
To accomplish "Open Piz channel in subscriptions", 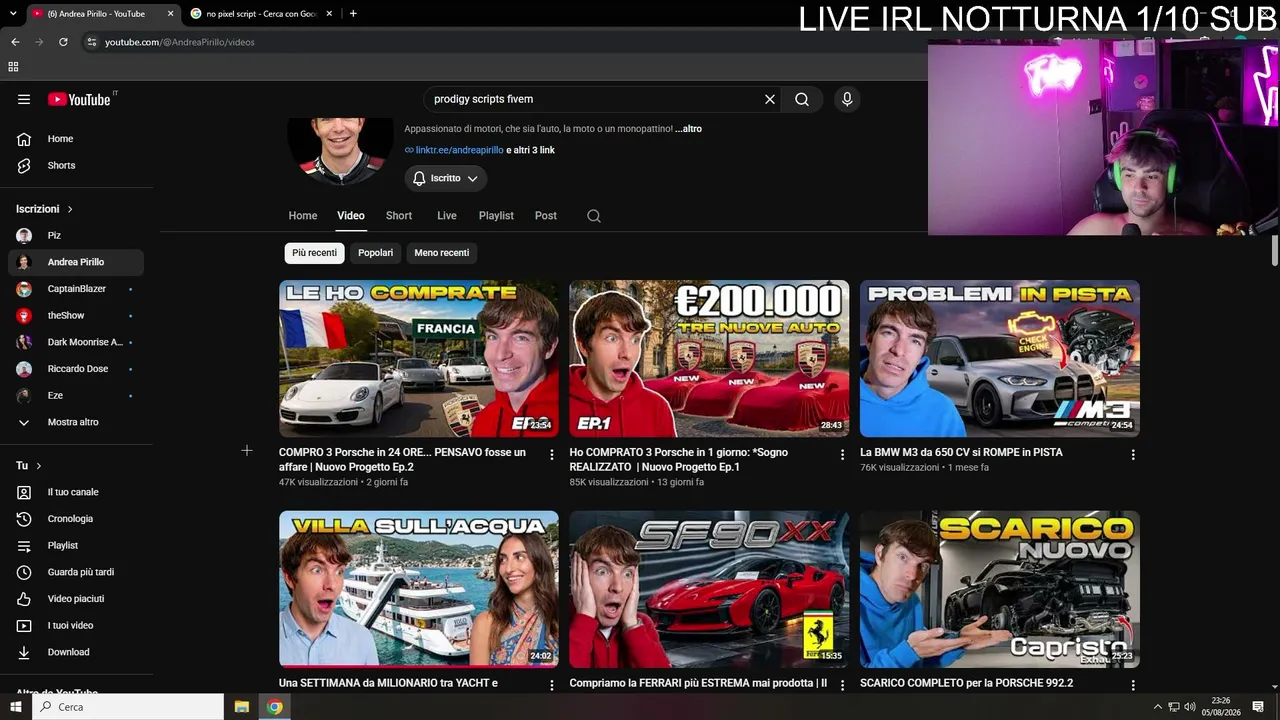I will (76, 236).
